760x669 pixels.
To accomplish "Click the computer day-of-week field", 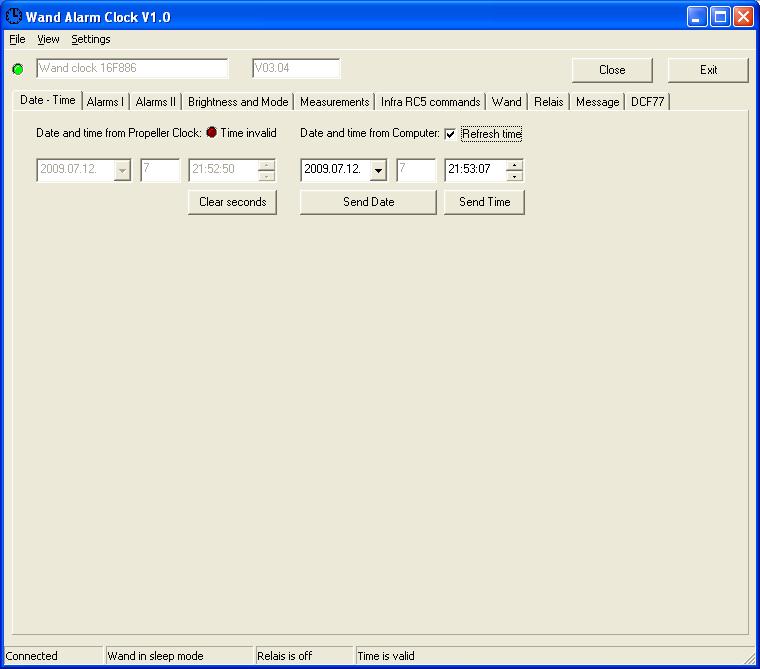I will point(416,170).
